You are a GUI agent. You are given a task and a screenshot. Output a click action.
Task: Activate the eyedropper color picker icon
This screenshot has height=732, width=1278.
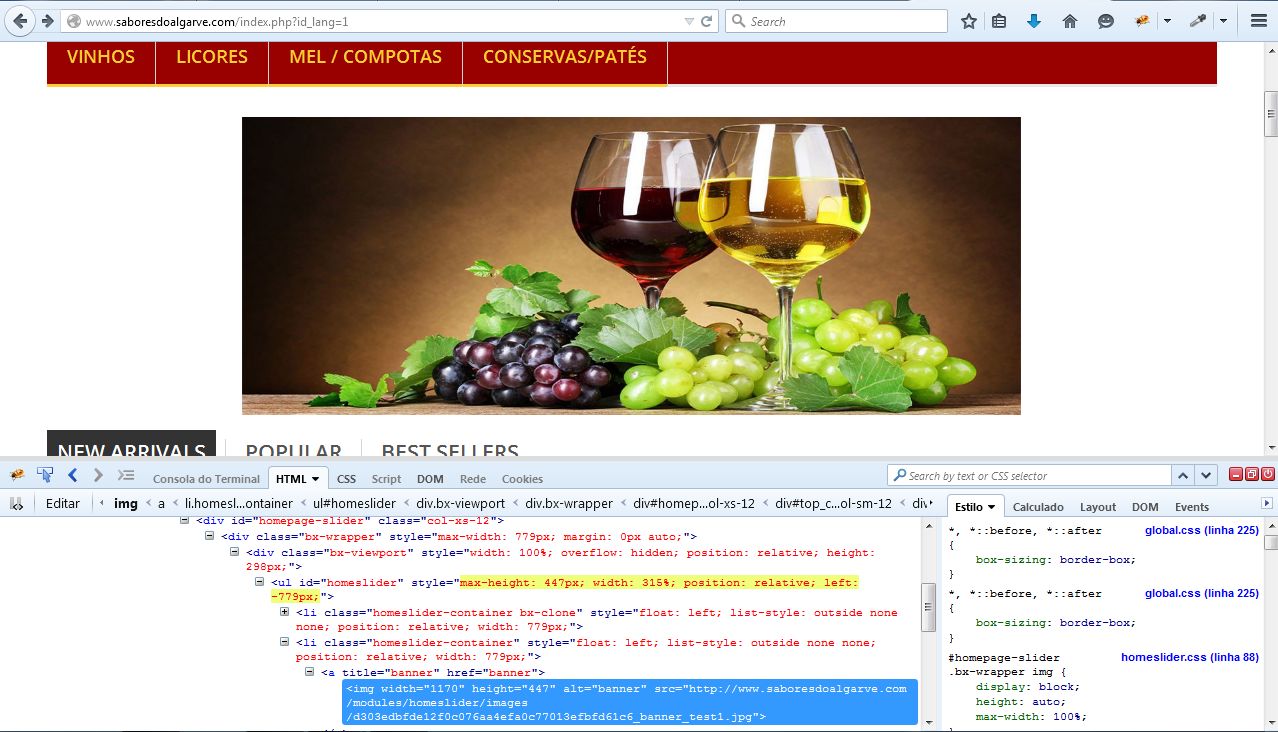[x=1197, y=21]
